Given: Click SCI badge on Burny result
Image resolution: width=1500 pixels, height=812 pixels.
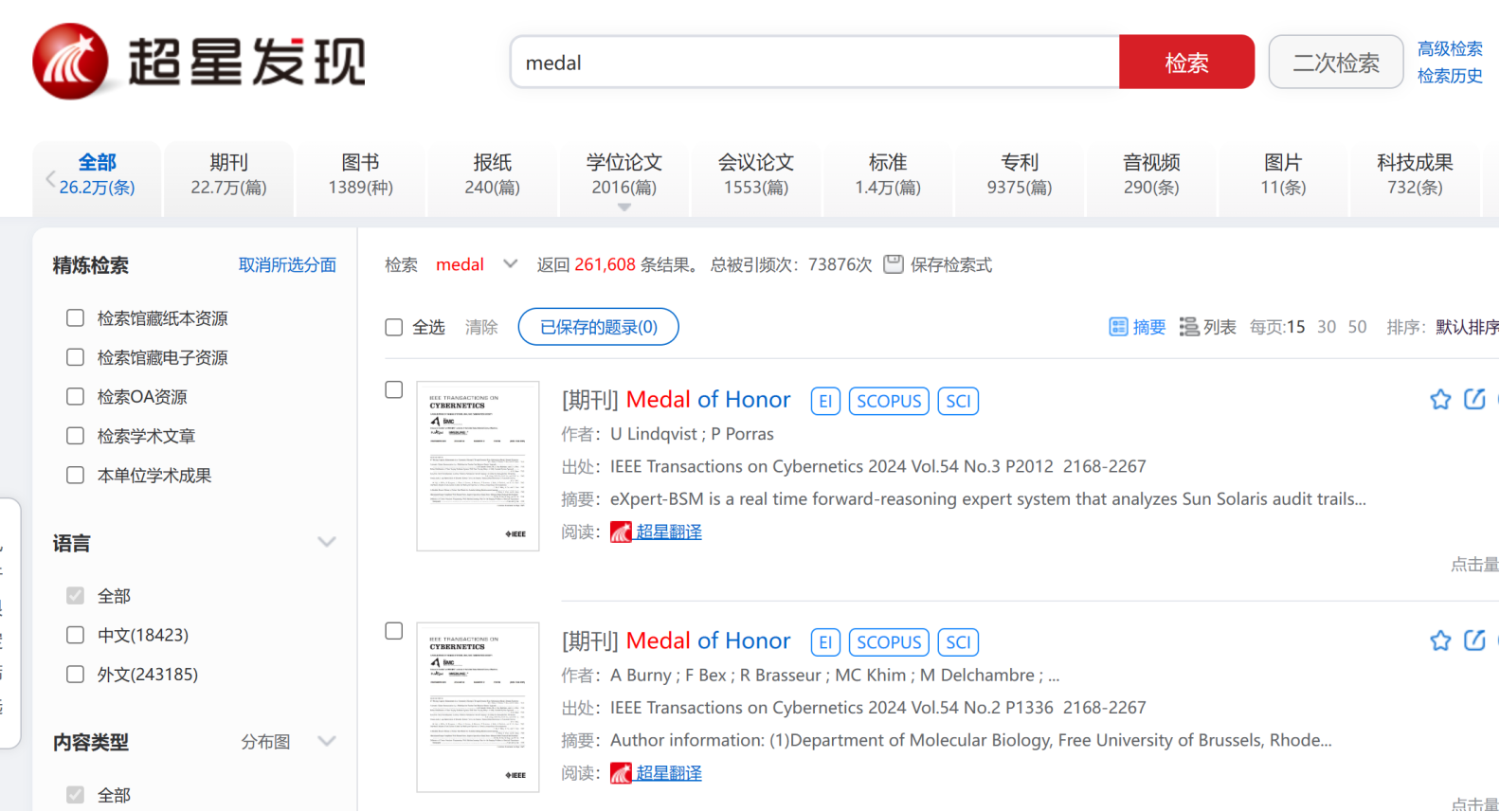Looking at the screenshot, I should (x=958, y=642).
